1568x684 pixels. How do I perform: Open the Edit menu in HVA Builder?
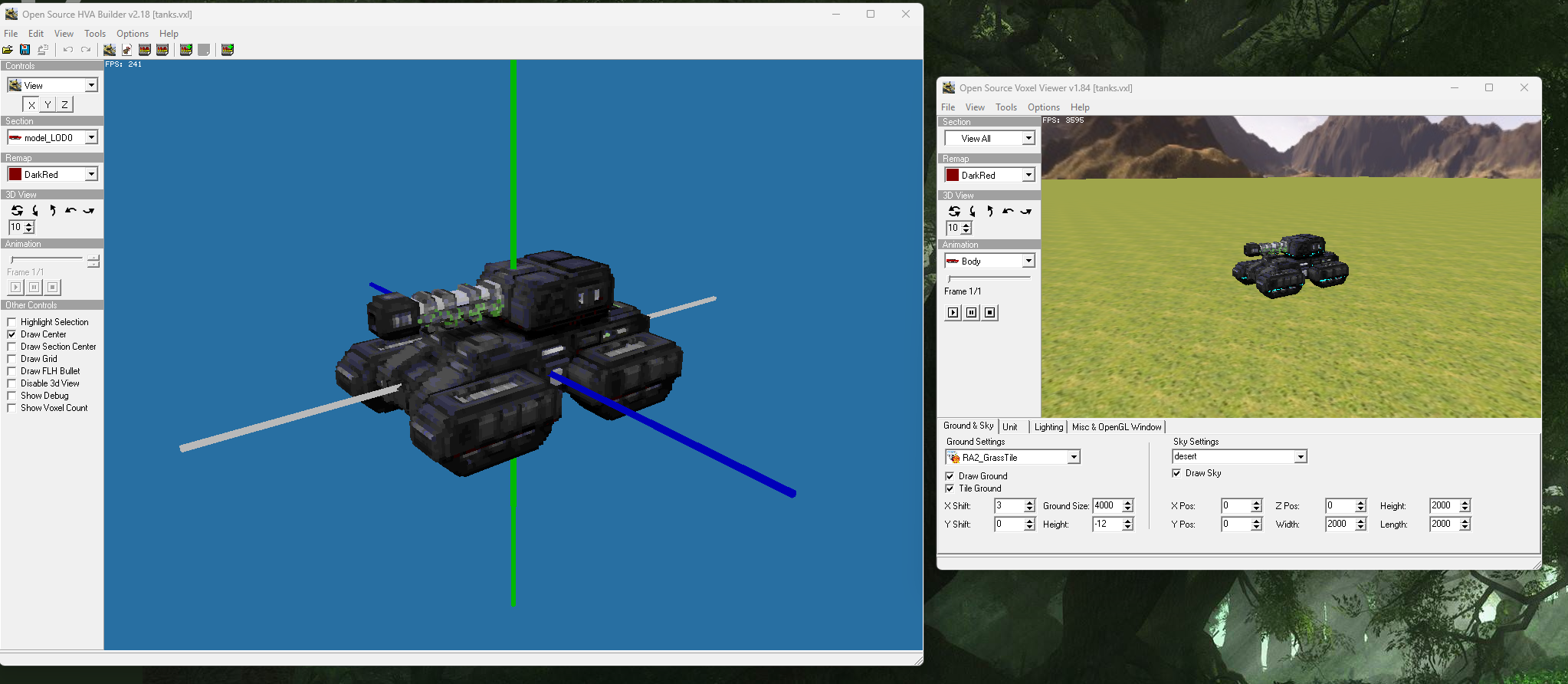click(36, 34)
